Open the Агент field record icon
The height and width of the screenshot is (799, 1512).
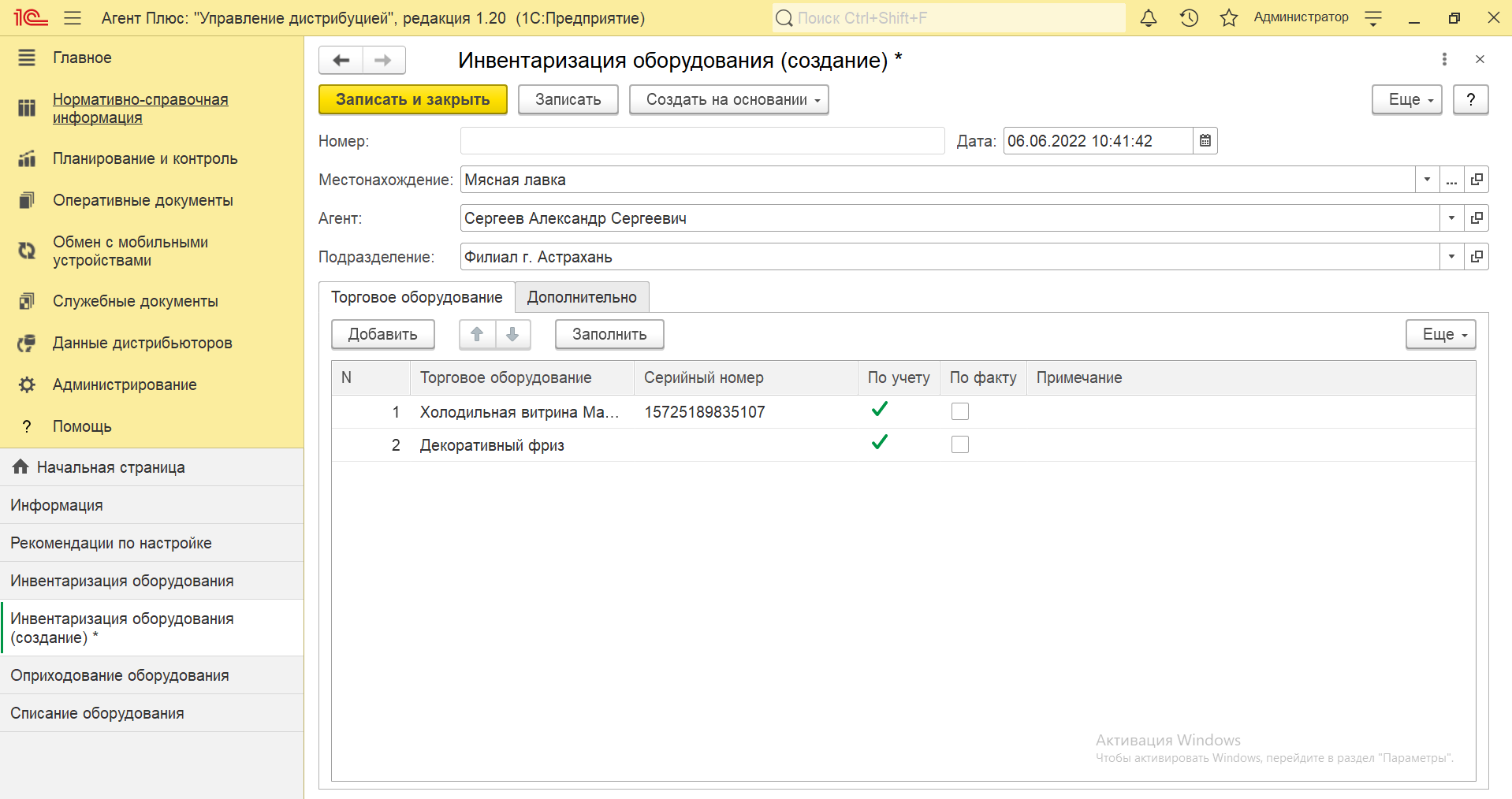[1477, 218]
